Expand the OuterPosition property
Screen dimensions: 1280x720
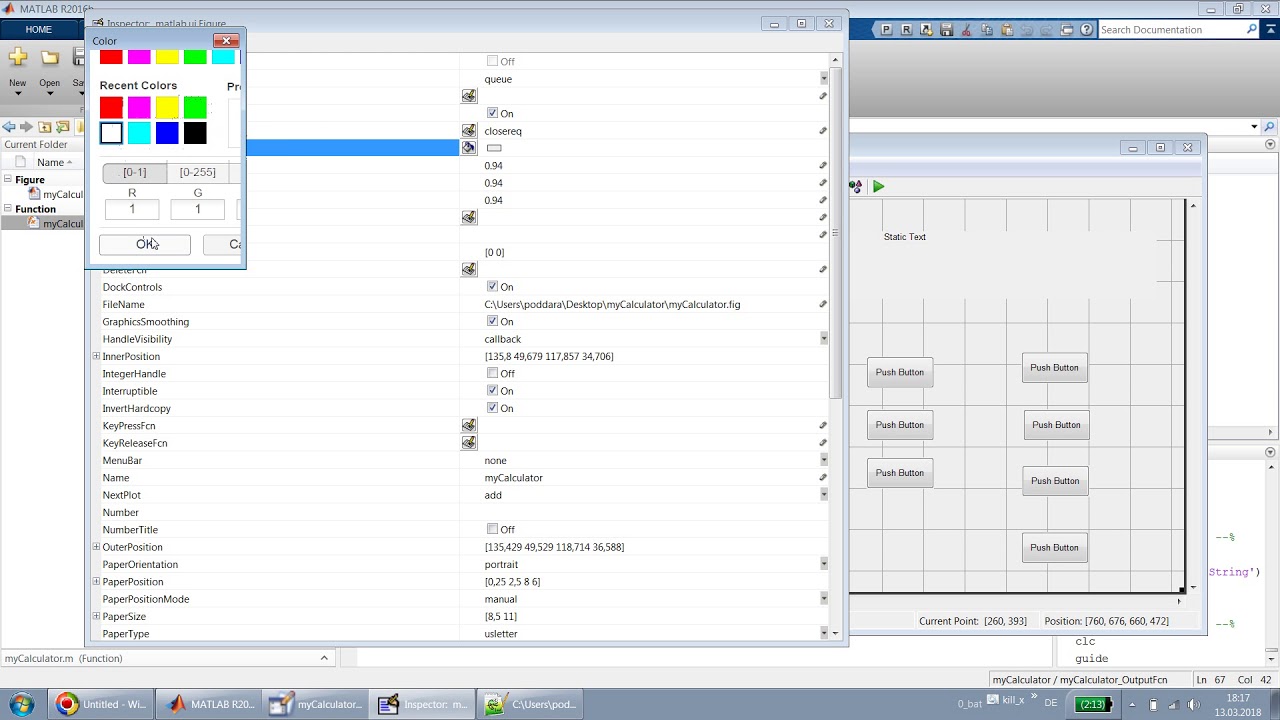click(96, 547)
